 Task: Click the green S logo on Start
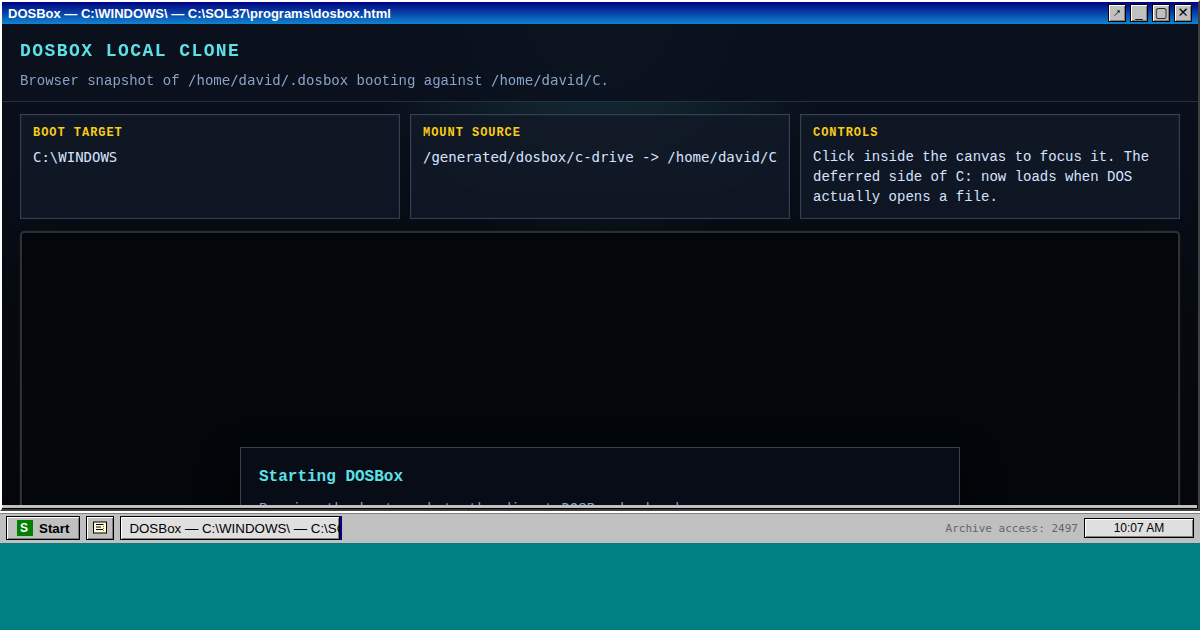25,528
